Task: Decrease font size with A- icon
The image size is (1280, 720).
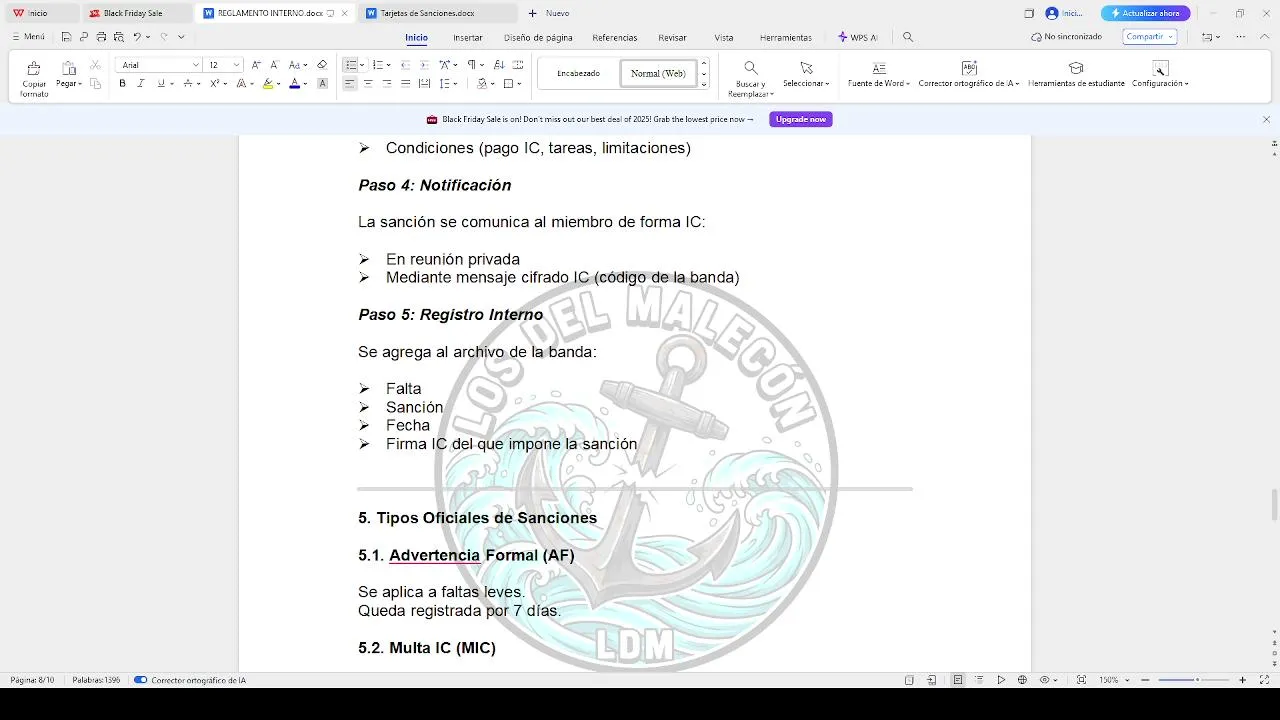Action: (x=274, y=65)
